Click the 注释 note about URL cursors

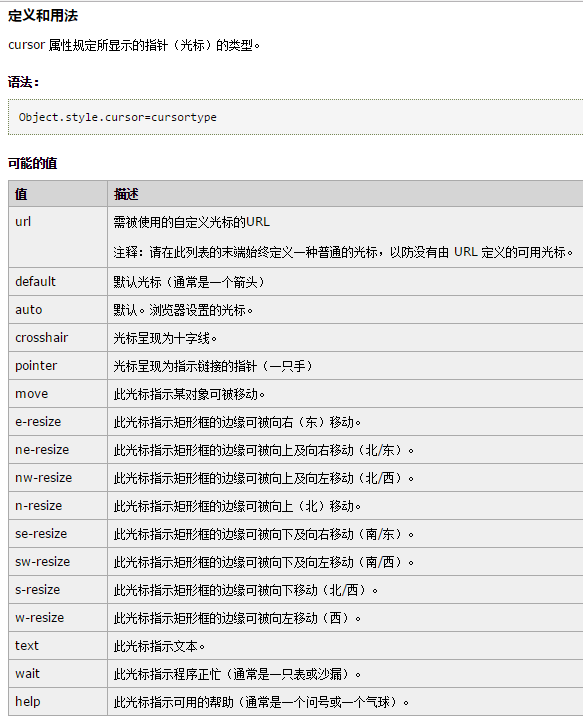click(x=343, y=252)
